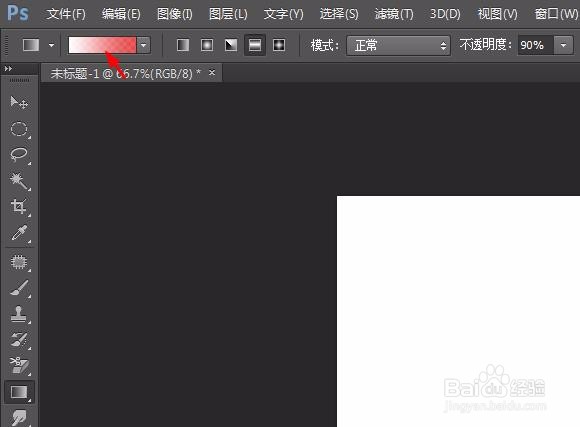Open the 模式 blend mode dropdown
Image resolution: width=580 pixels, height=427 pixels.
click(398, 46)
